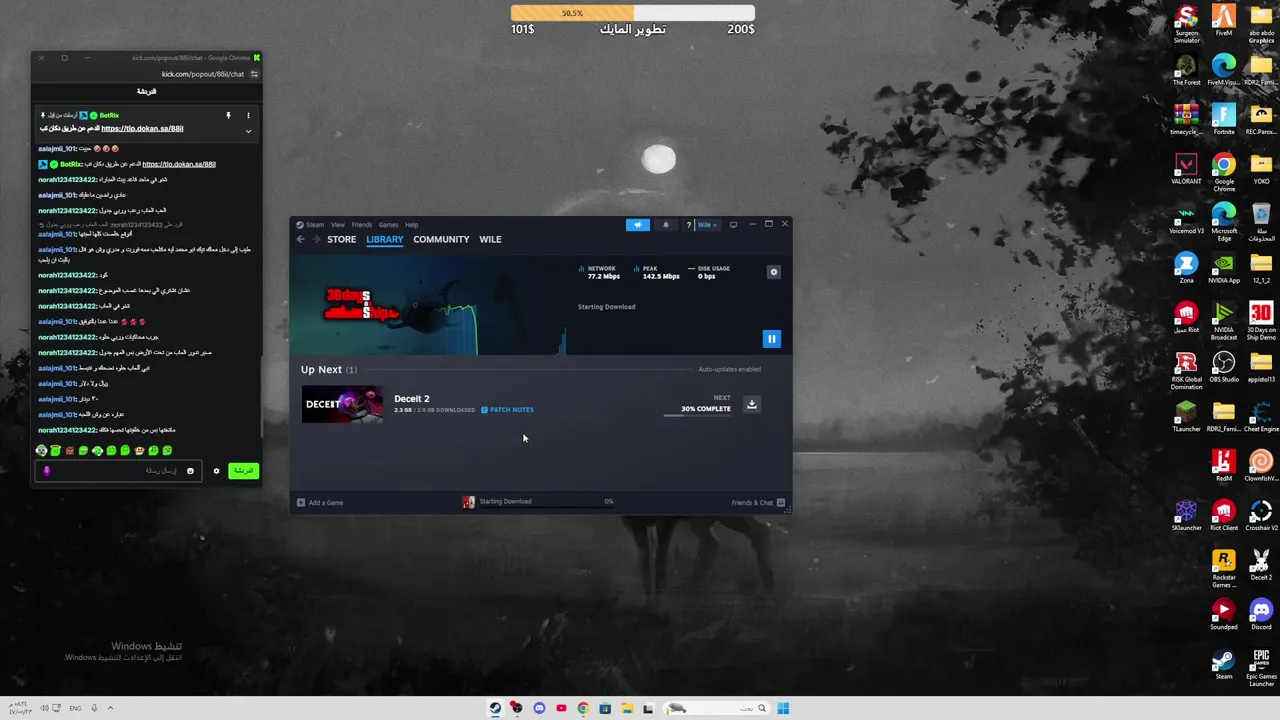Open Voicemod V3 desktop shortcut

click(1186, 218)
